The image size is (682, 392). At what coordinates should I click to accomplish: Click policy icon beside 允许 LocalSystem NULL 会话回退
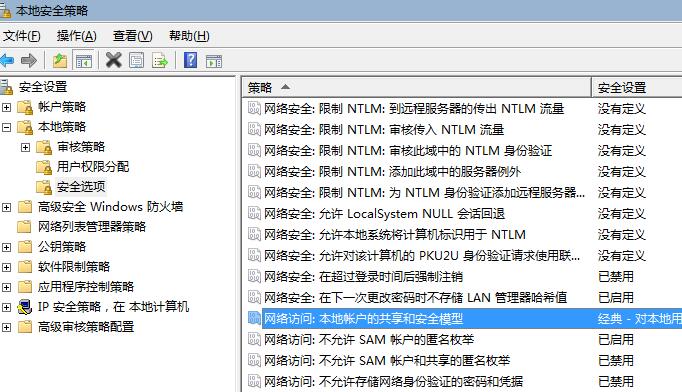pos(254,213)
